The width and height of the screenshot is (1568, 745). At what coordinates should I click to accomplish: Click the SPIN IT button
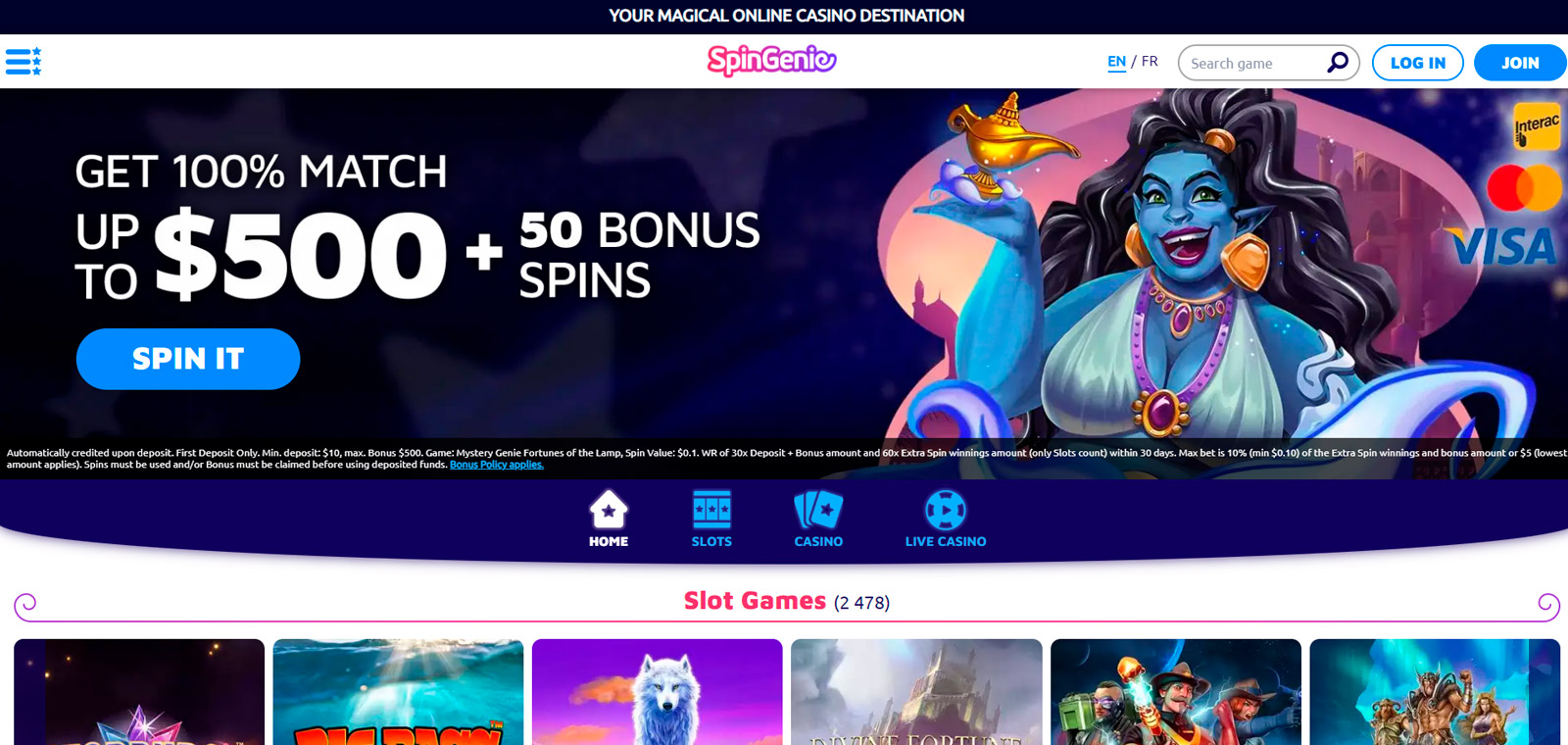188,359
